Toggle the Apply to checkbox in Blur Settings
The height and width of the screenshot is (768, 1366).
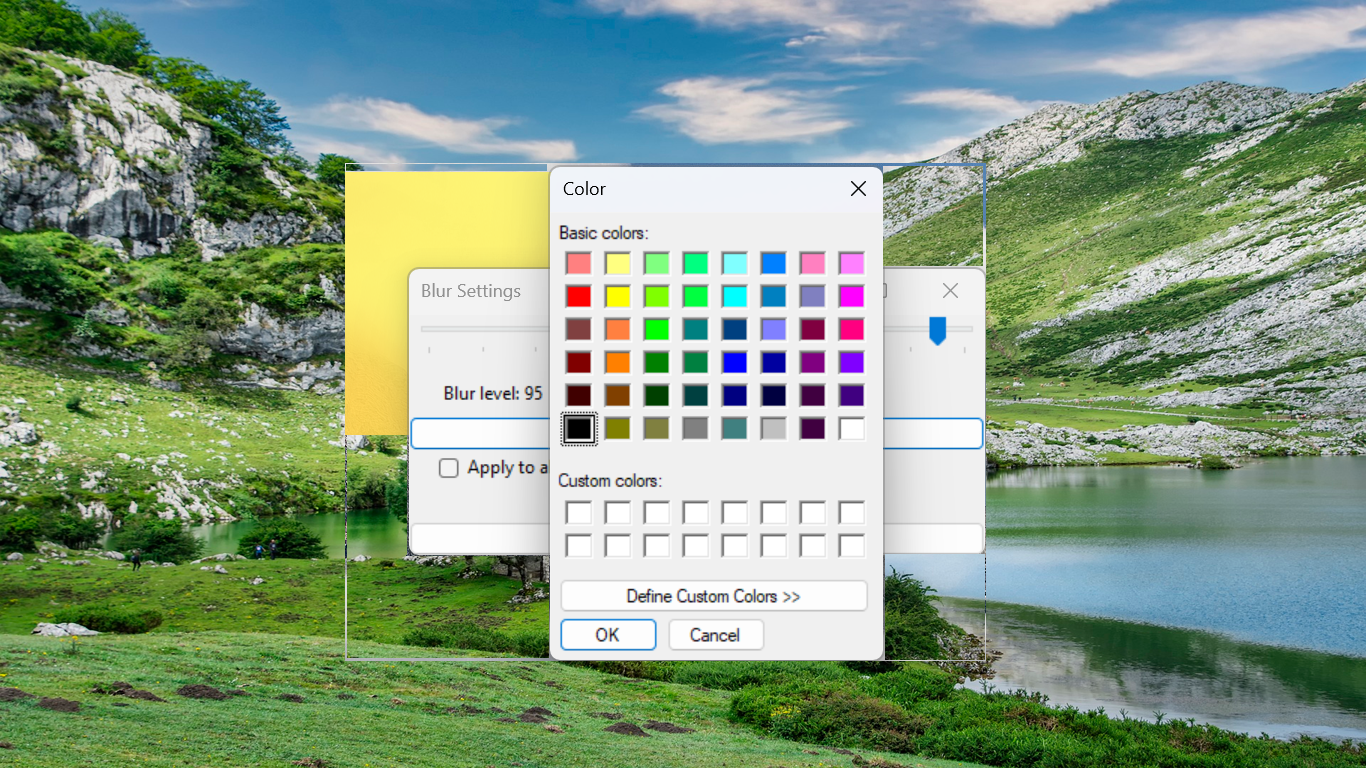tap(449, 468)
